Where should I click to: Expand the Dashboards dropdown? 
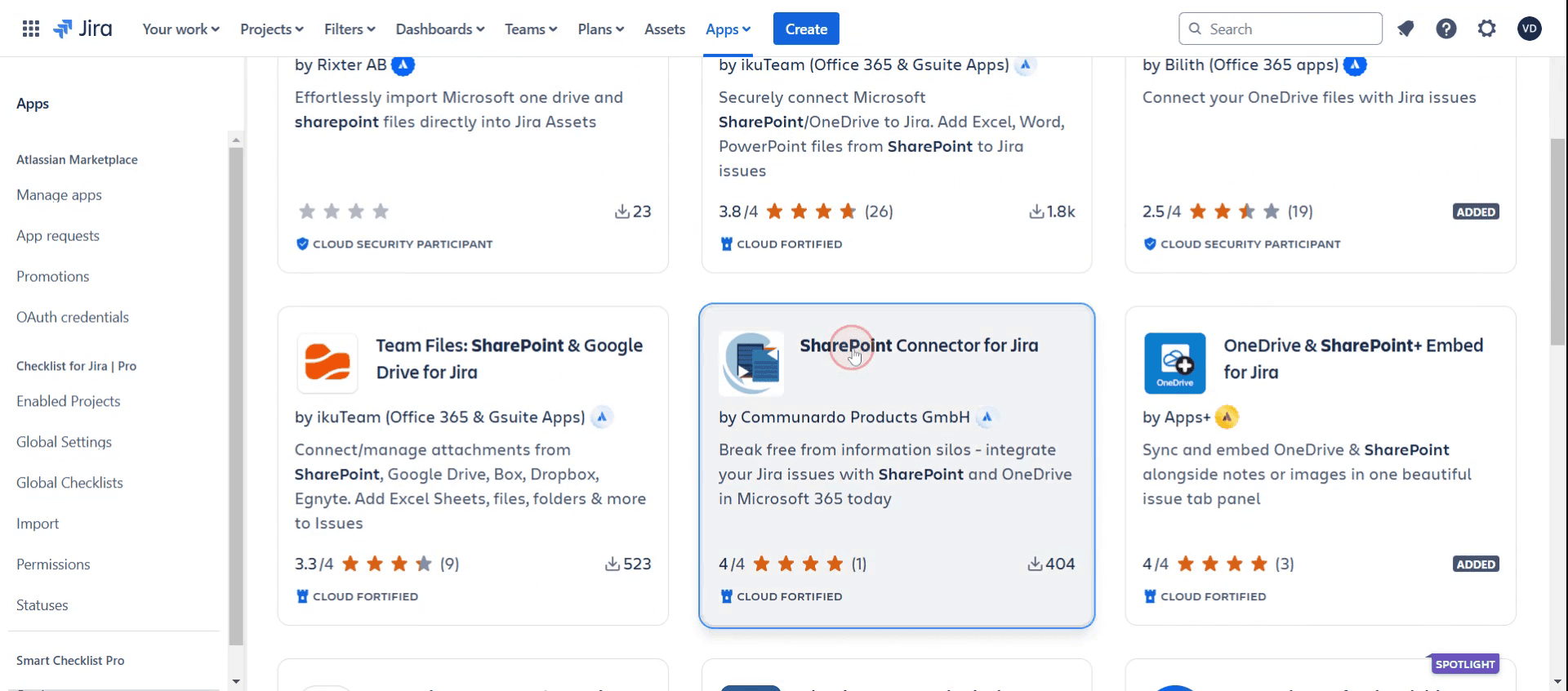click(x=440, y=29)
